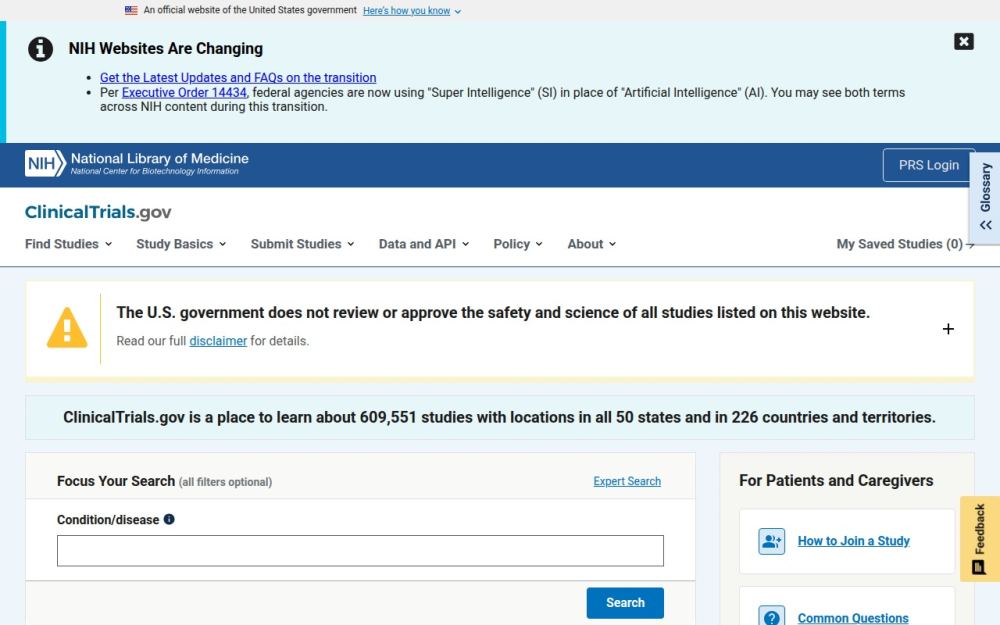Image resolution: width=1000 pixels, height=625 pixels.
Task: Click in the Condition/disease input field
Action: pos(360,551)
